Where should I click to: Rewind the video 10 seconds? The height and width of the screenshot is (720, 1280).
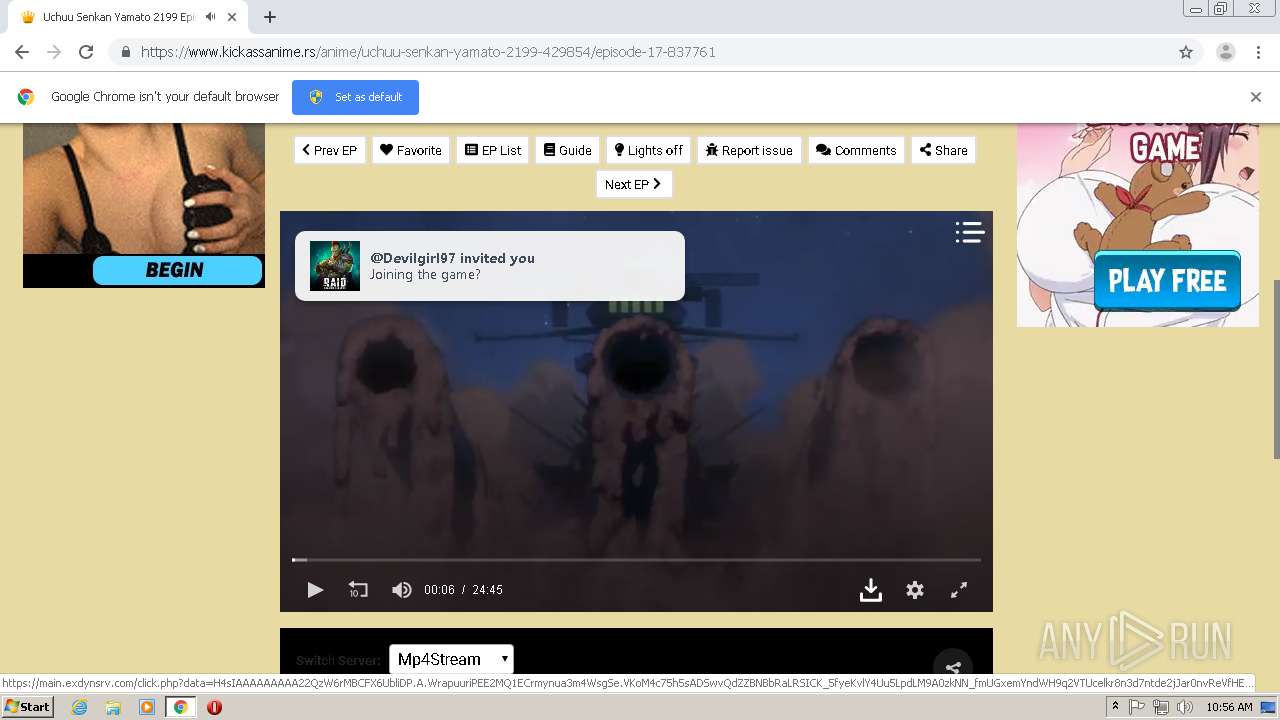pos(358,590)
